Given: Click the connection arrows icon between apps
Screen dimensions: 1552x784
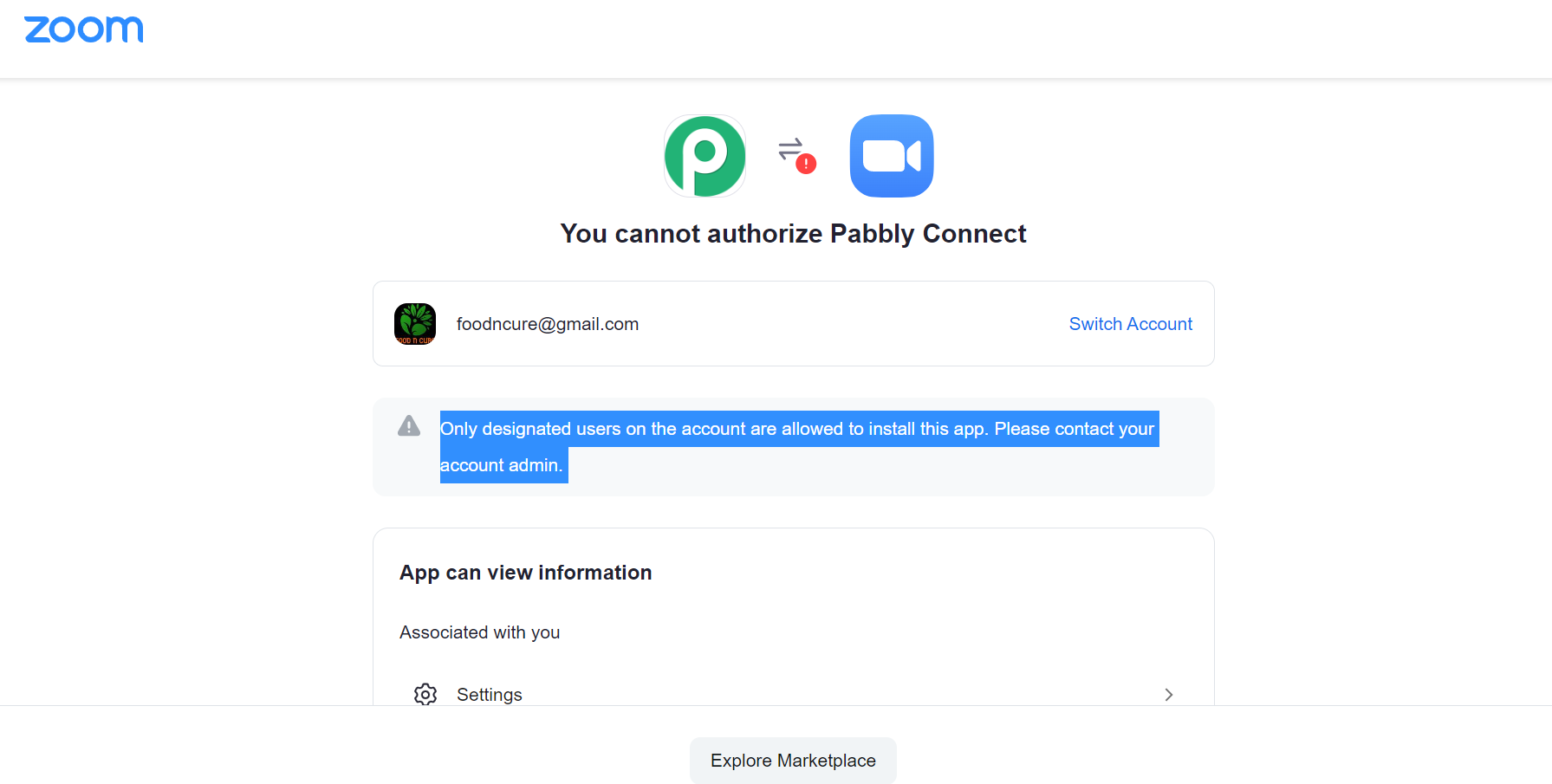Looking at the screenshot, I should [790, 149].
